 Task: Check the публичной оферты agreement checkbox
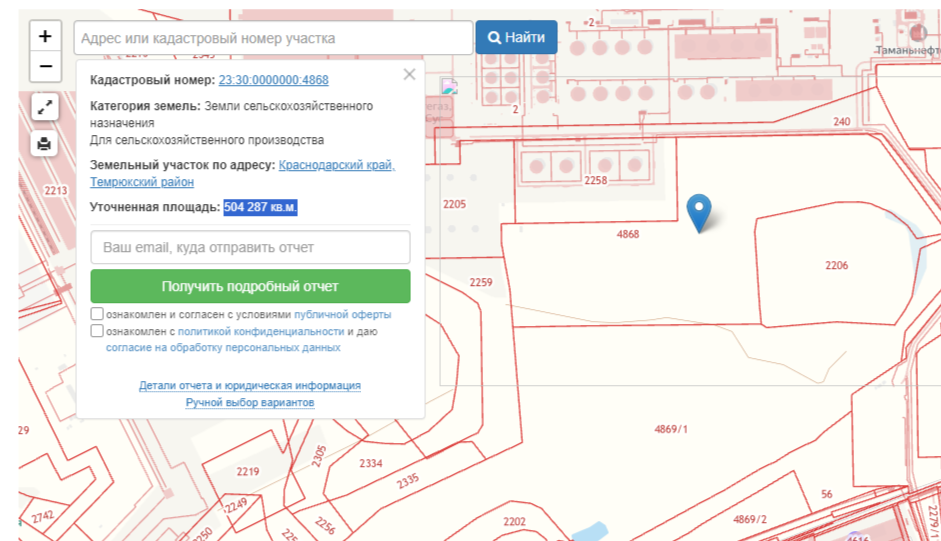click(97, 313)
